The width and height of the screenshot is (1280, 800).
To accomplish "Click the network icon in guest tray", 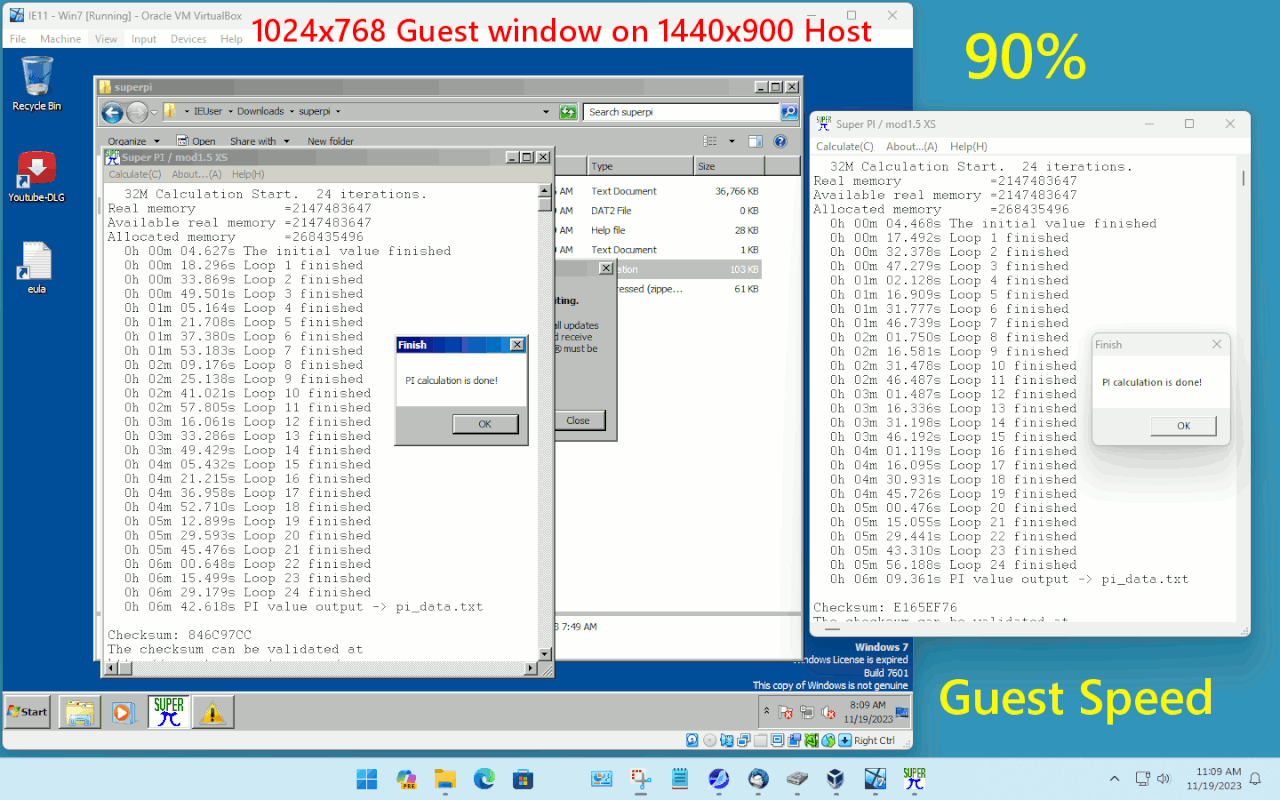I will [806, 713].
